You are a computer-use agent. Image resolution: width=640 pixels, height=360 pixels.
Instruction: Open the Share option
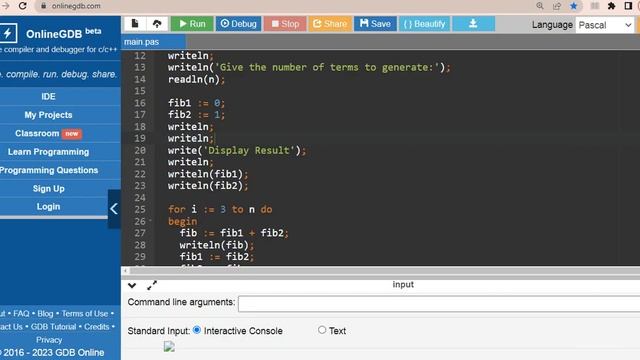coord(330,24)
